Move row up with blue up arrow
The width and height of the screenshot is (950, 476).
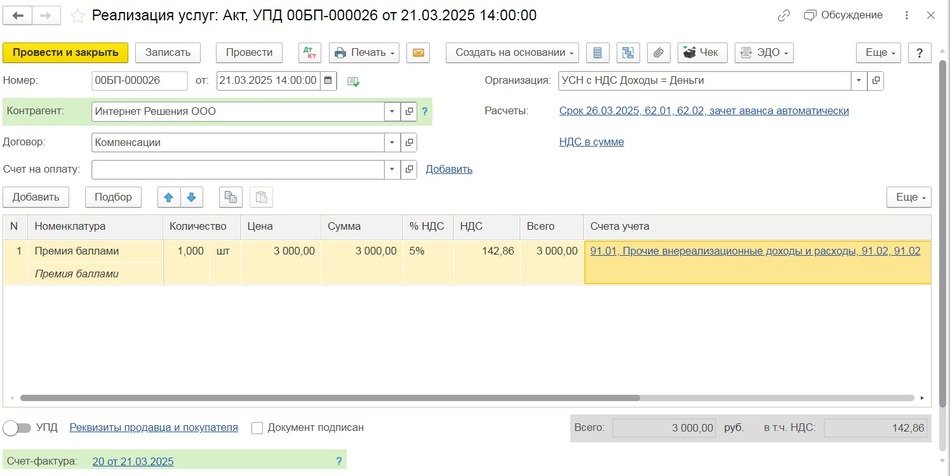coord(168,197)
